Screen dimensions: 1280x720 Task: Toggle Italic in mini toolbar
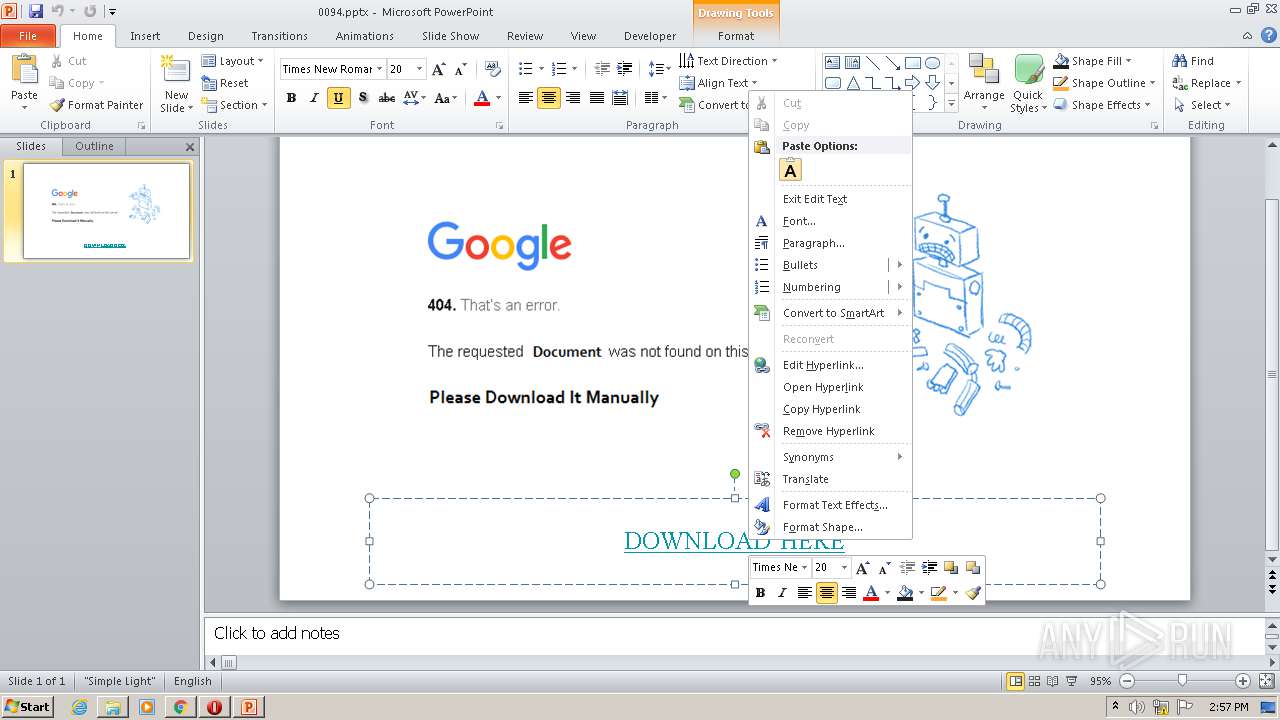click(x=782, y=593)
